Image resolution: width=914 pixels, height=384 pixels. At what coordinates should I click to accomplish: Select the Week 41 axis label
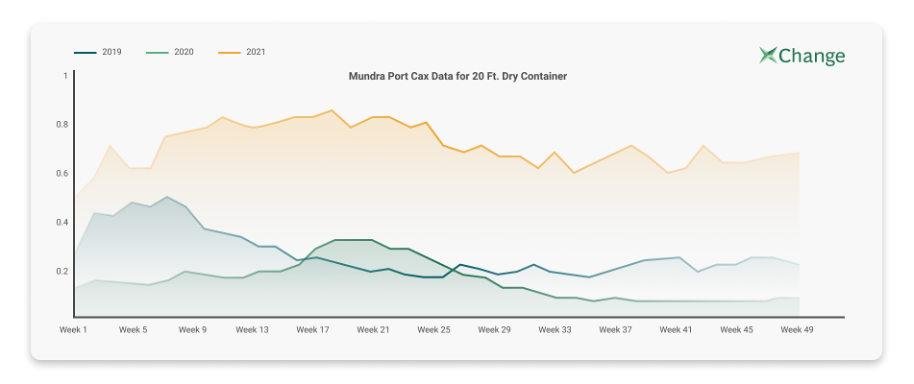(676, 330)
